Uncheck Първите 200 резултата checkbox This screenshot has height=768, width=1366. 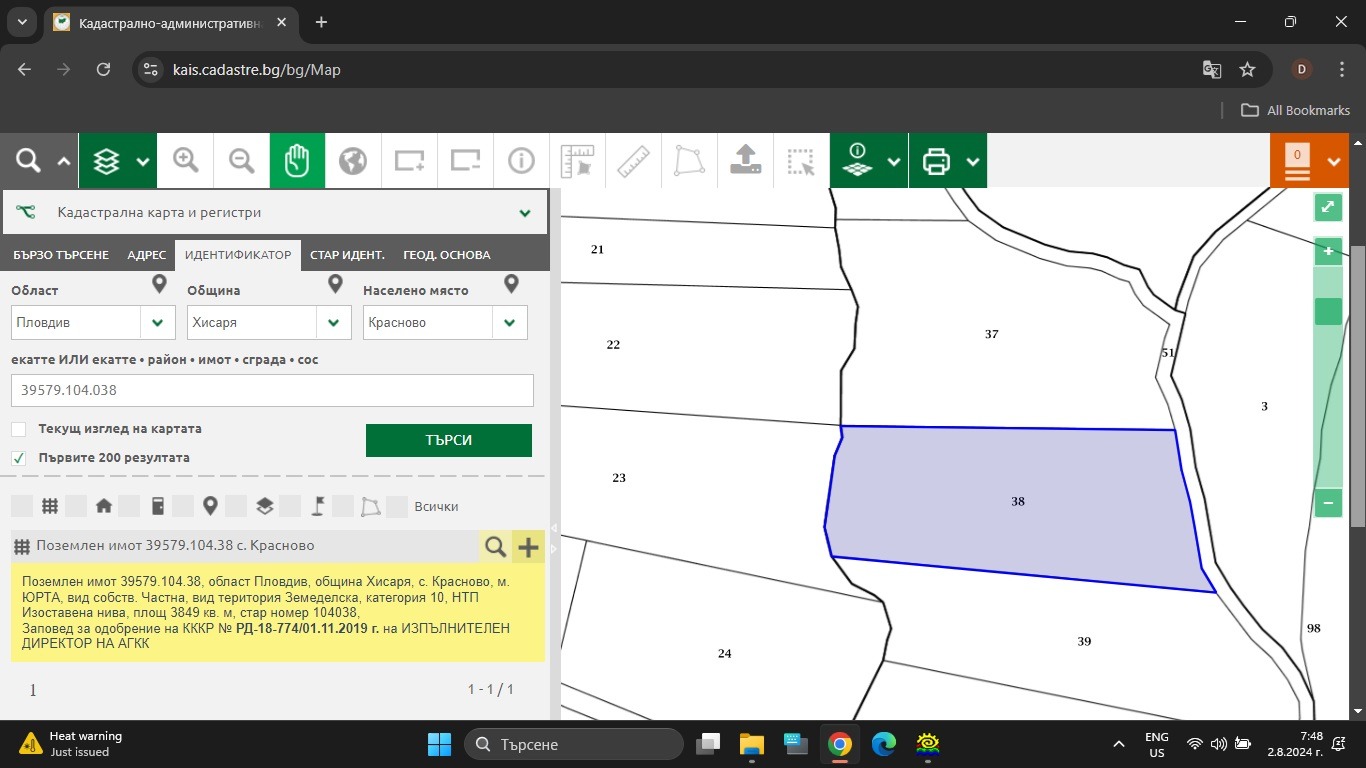coord(19,458)
